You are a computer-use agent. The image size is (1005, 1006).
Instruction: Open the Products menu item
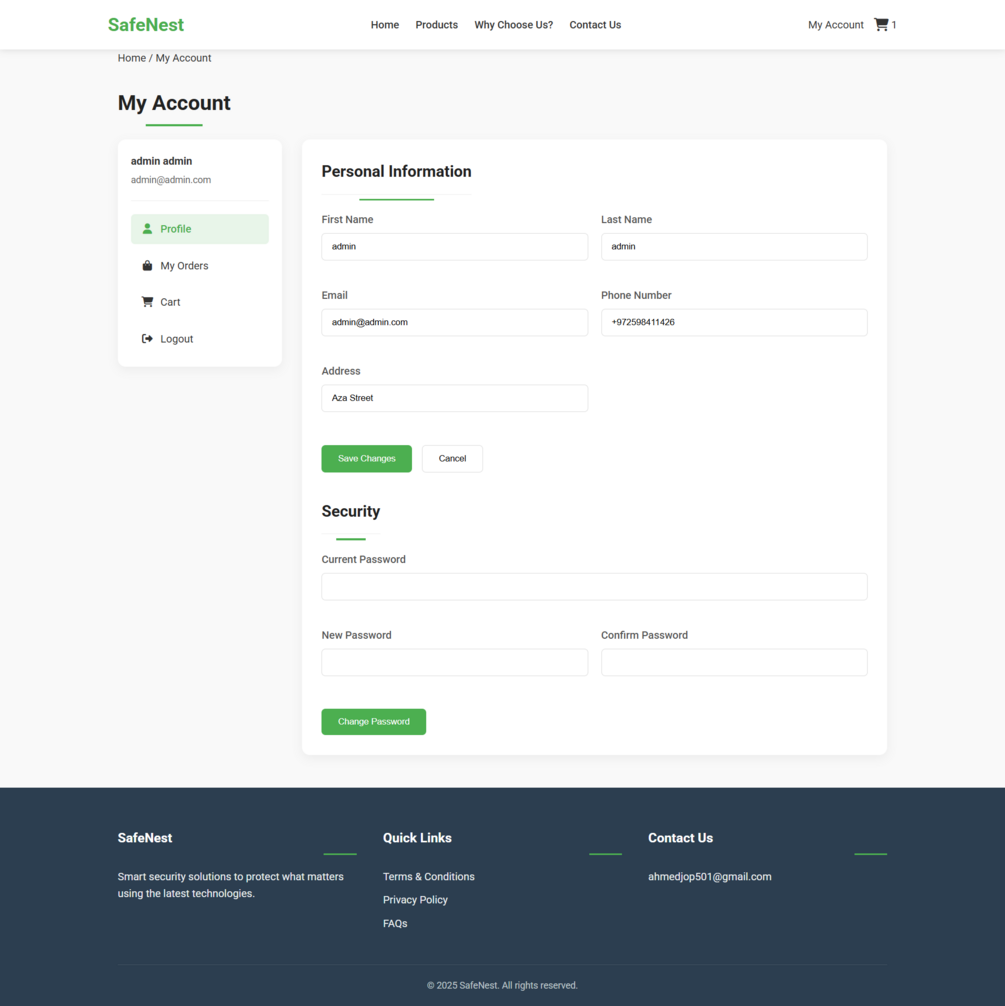(x=436, y=24)
